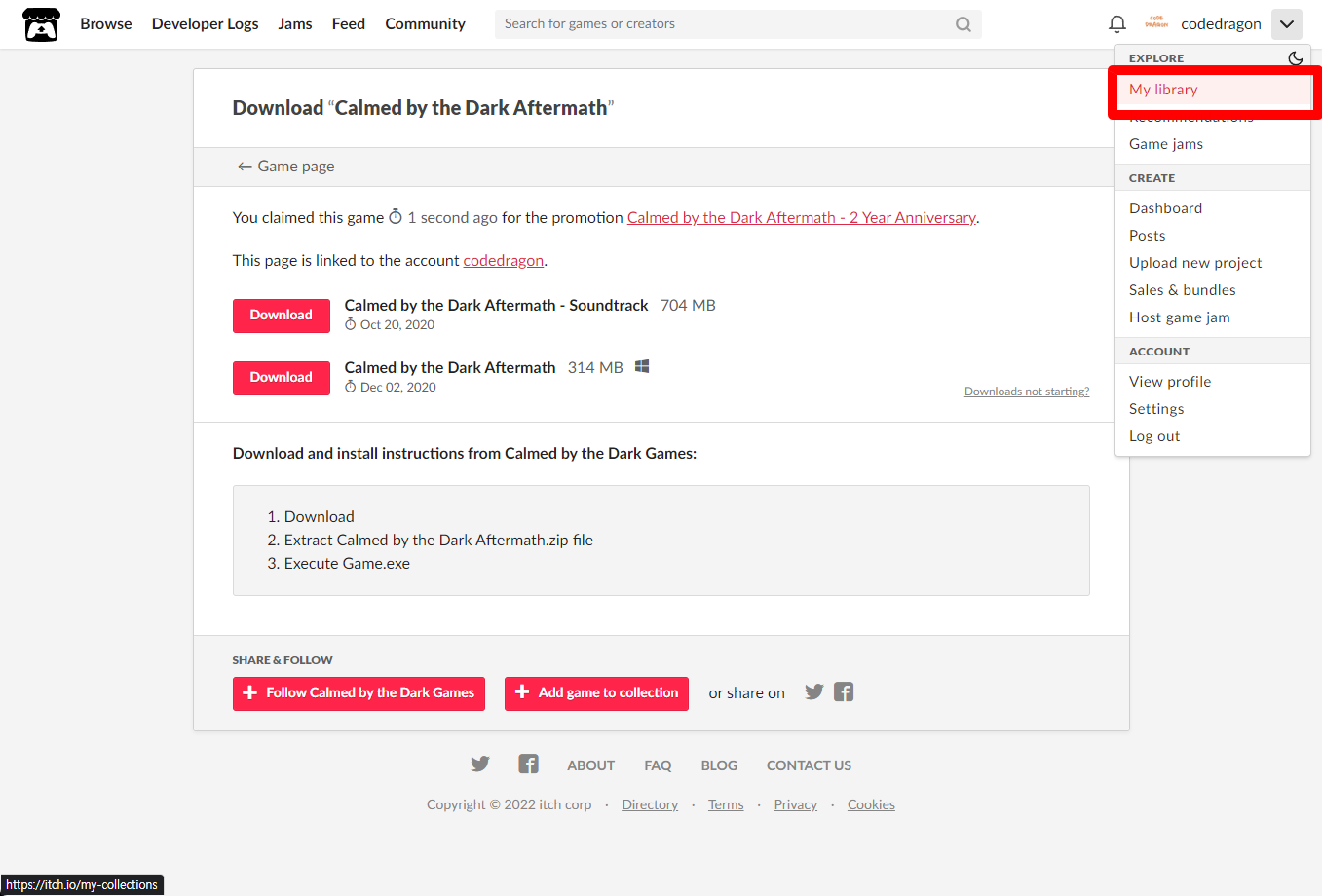Follow Calmed by the Dark Games

[x=359, y=693]
